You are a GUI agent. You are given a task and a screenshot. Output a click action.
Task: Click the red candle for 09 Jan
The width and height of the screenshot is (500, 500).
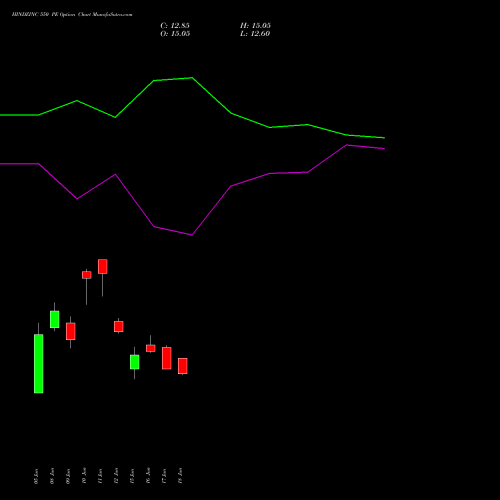[x=71, y=331]
